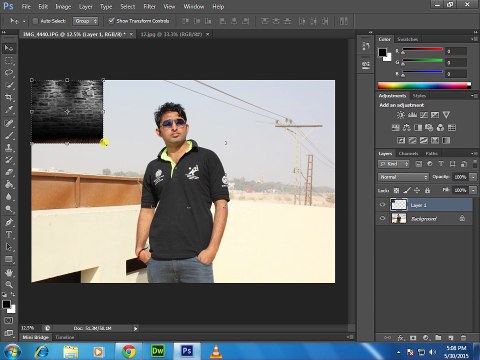Select the Eraser tool
The height and width of the screenshot is (360, 480).
pyautogui.click(x=9, y=172)
